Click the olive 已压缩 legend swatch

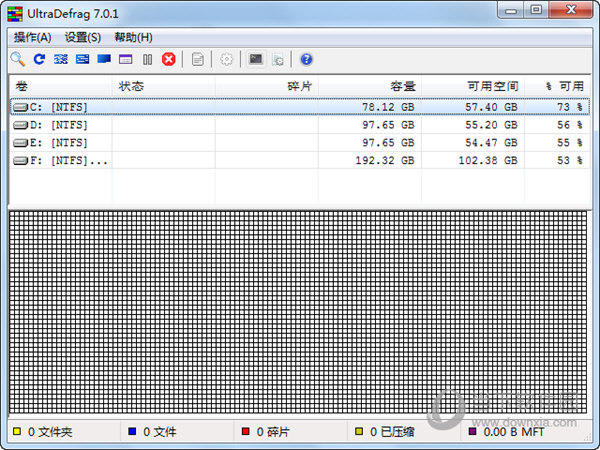click(359, 432)
